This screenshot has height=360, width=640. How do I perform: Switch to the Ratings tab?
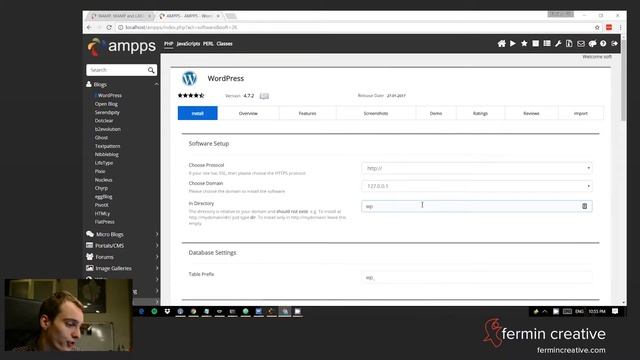(x=480, y=113)
